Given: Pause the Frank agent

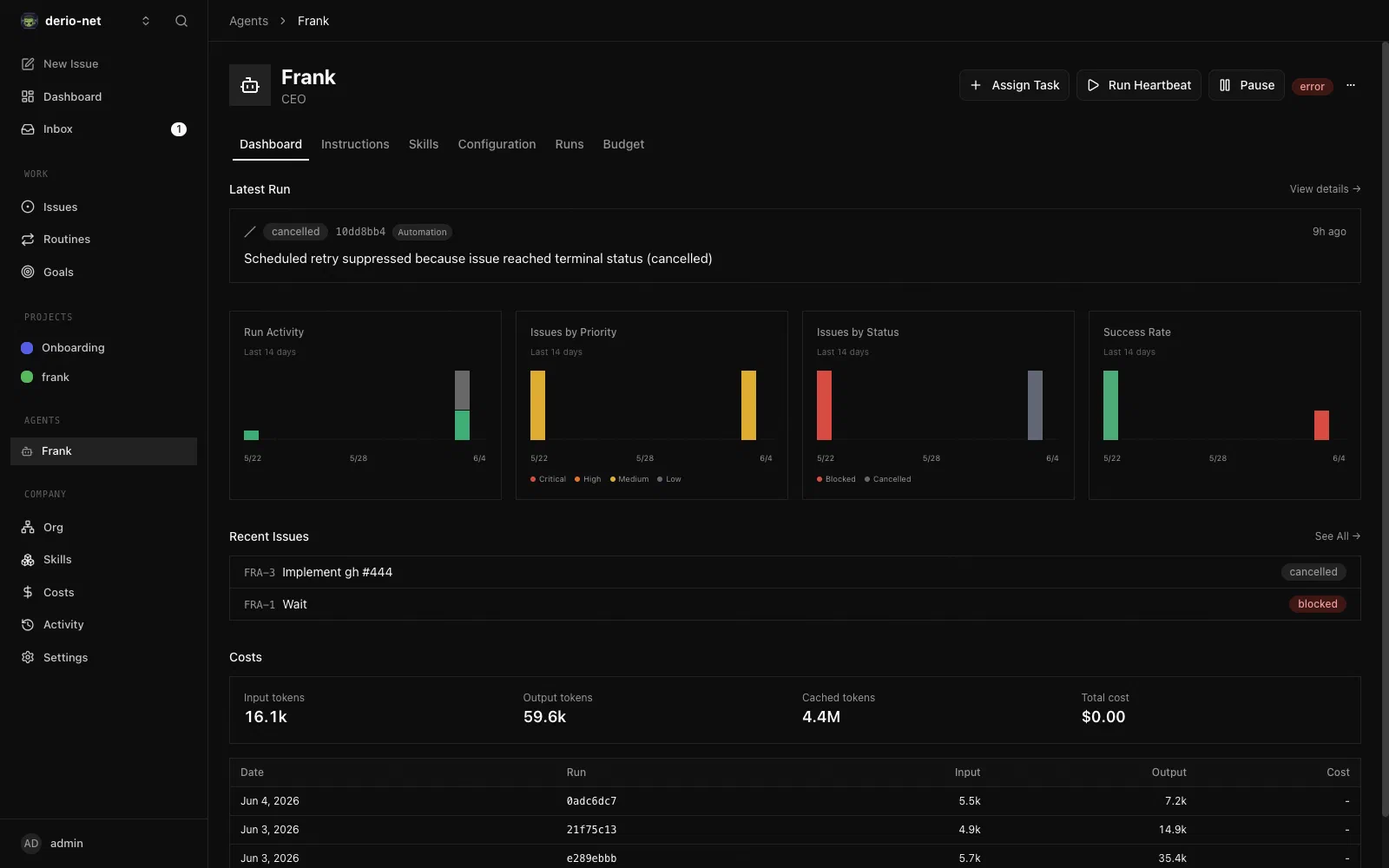Looking at the screenshot, I should pos(1246,85).
